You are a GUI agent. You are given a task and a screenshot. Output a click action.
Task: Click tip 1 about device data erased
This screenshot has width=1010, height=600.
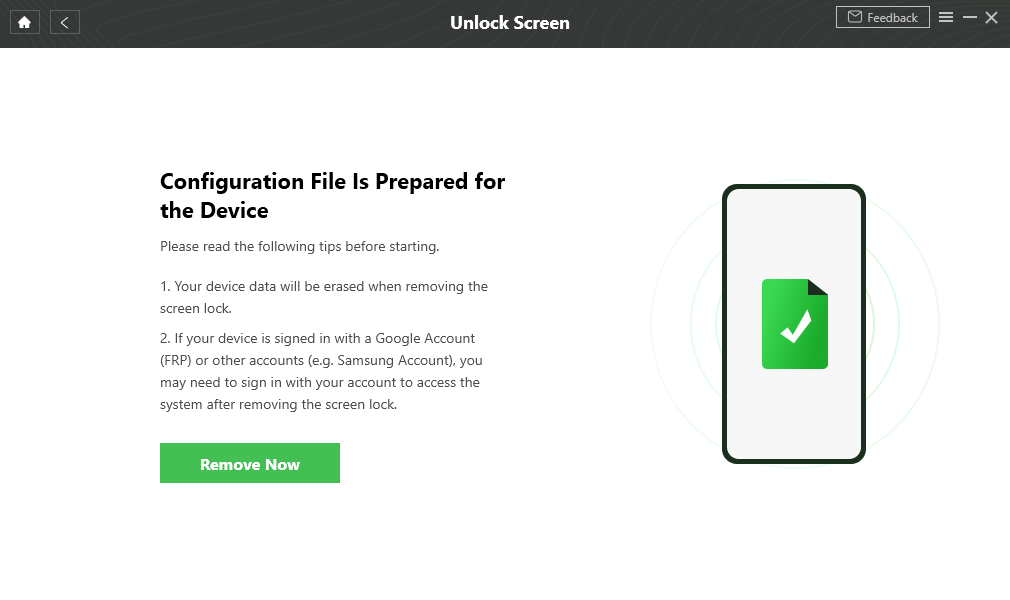(324, 297)
